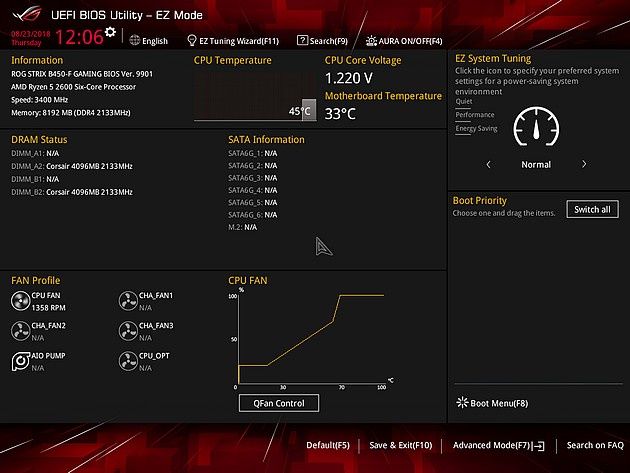The width and height of the screenshot is (630, 473).
Task: Click the CPU_OPT fan icon
Action: [128, 361]
